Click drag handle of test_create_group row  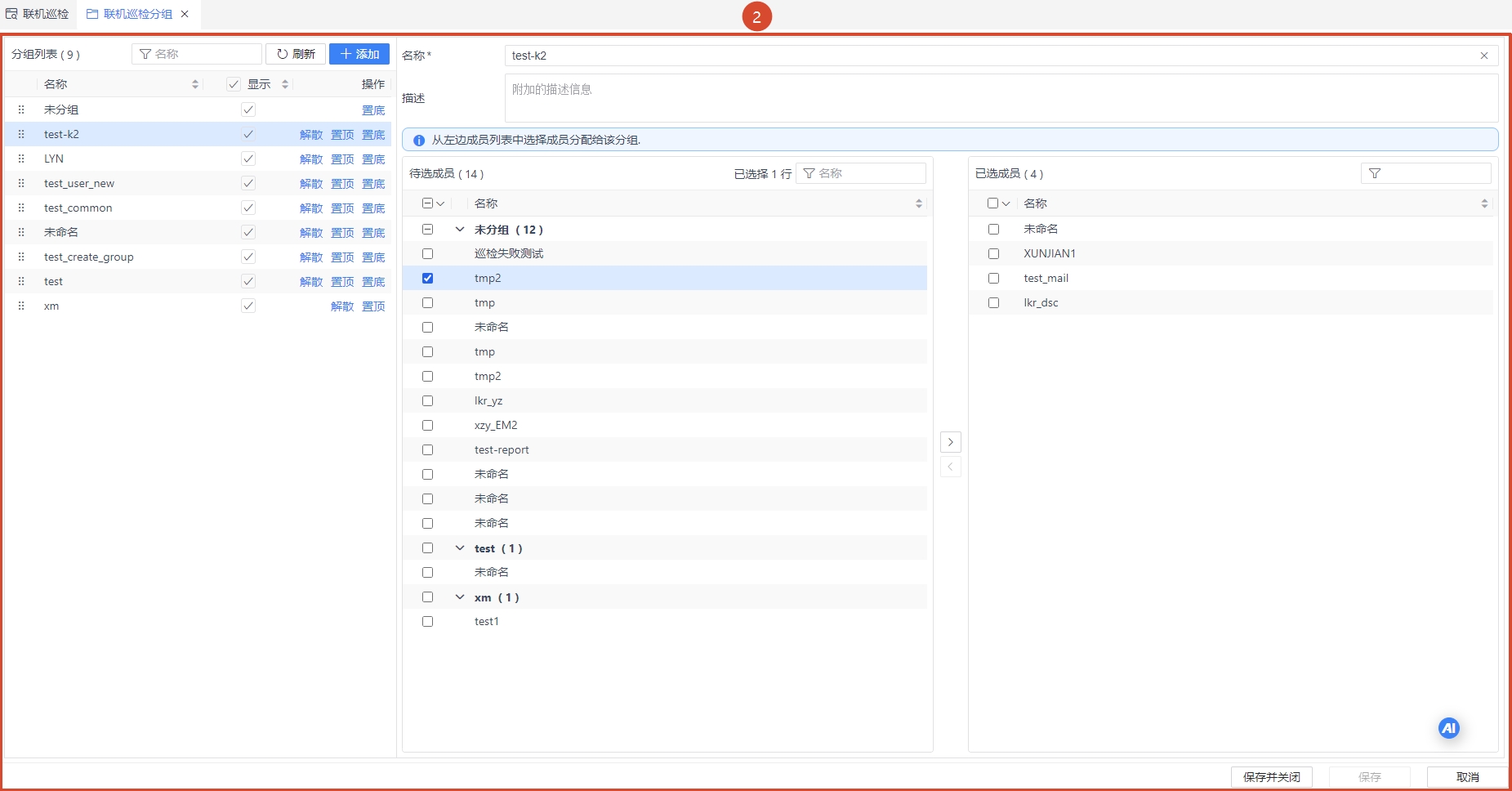tap(21, 257)
